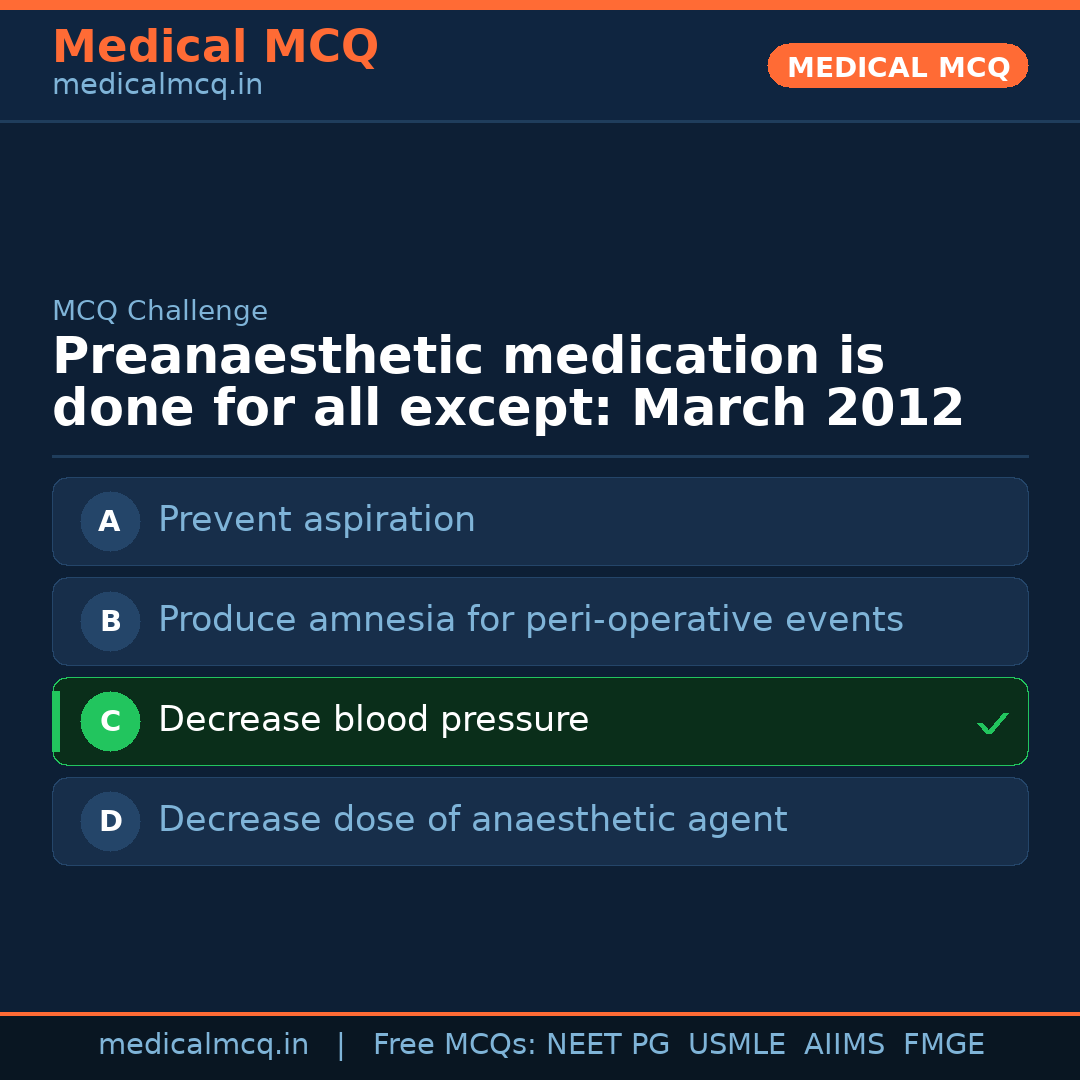
Task: Click the A letter circle icon
Action: click(110, 521)
